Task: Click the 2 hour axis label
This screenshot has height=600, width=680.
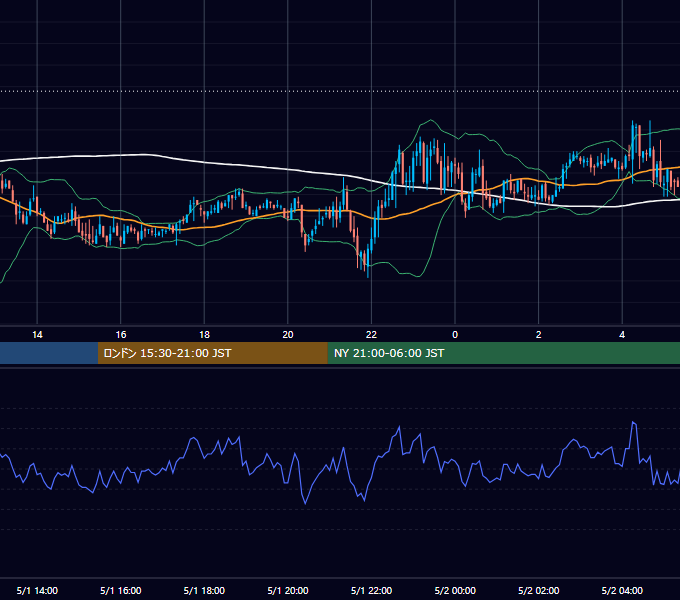Action: [x=538, y=335]
